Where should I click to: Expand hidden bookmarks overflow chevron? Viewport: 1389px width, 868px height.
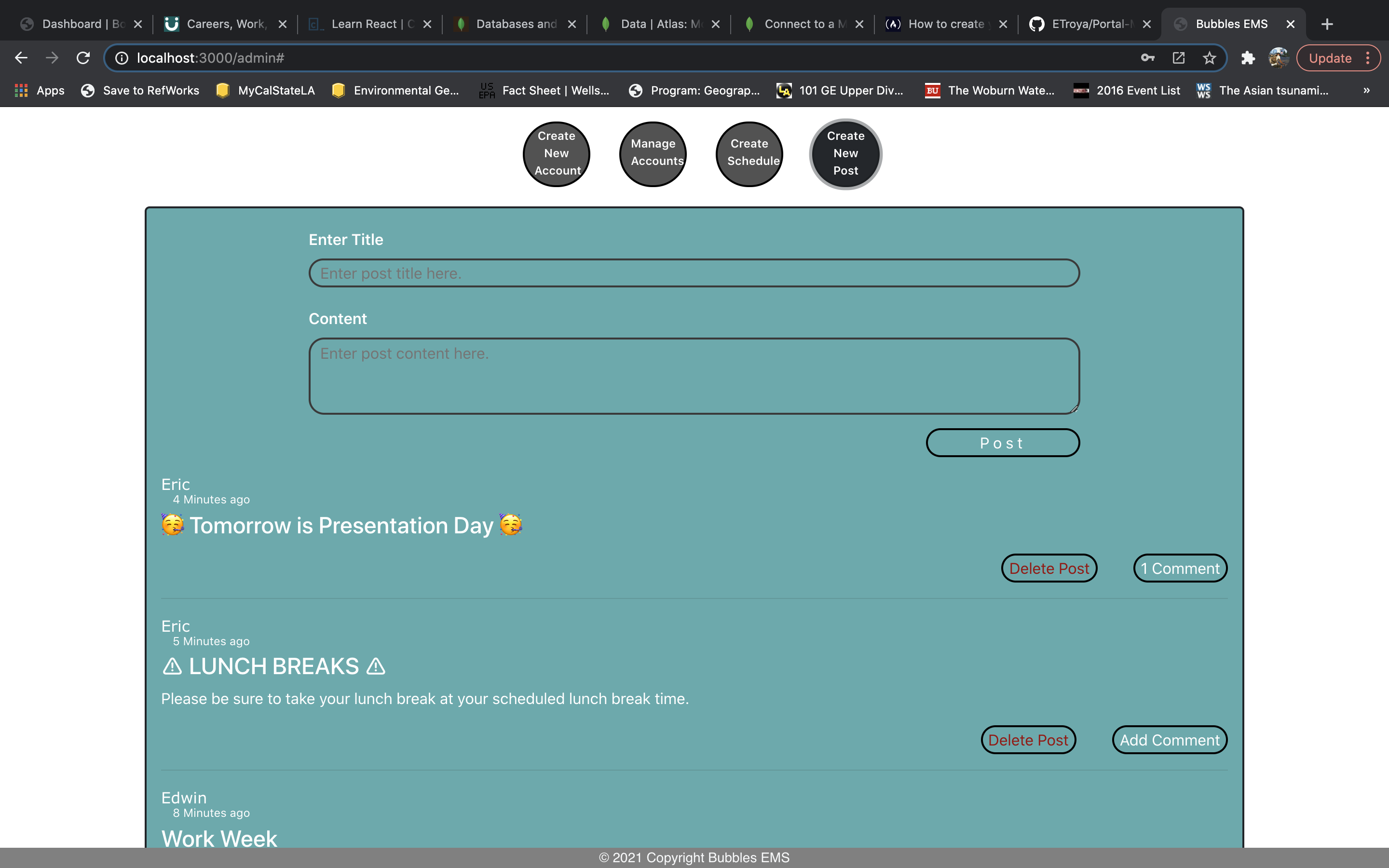tap(1367, 90)
